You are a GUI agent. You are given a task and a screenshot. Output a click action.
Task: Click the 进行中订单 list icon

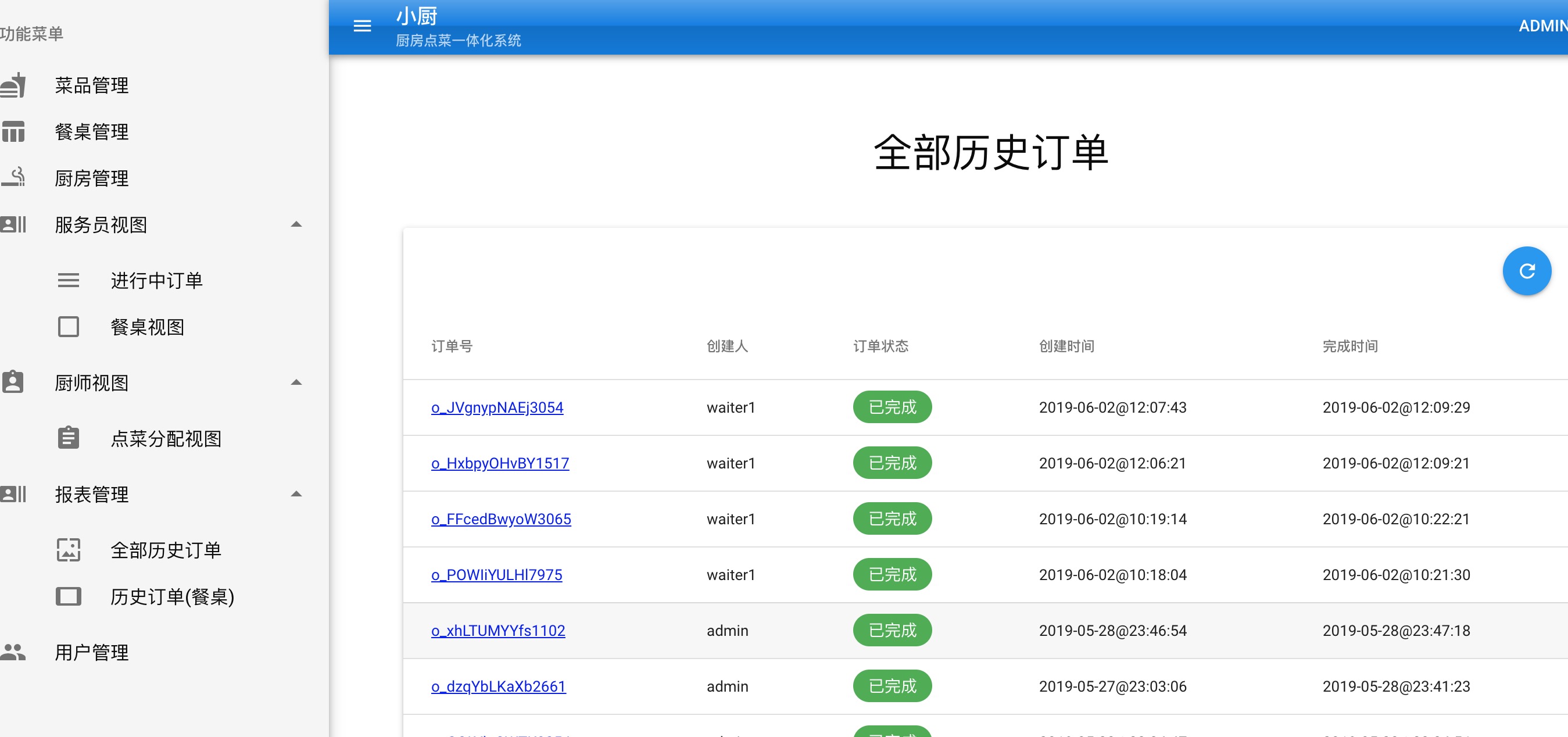click(x=68, y=281)
